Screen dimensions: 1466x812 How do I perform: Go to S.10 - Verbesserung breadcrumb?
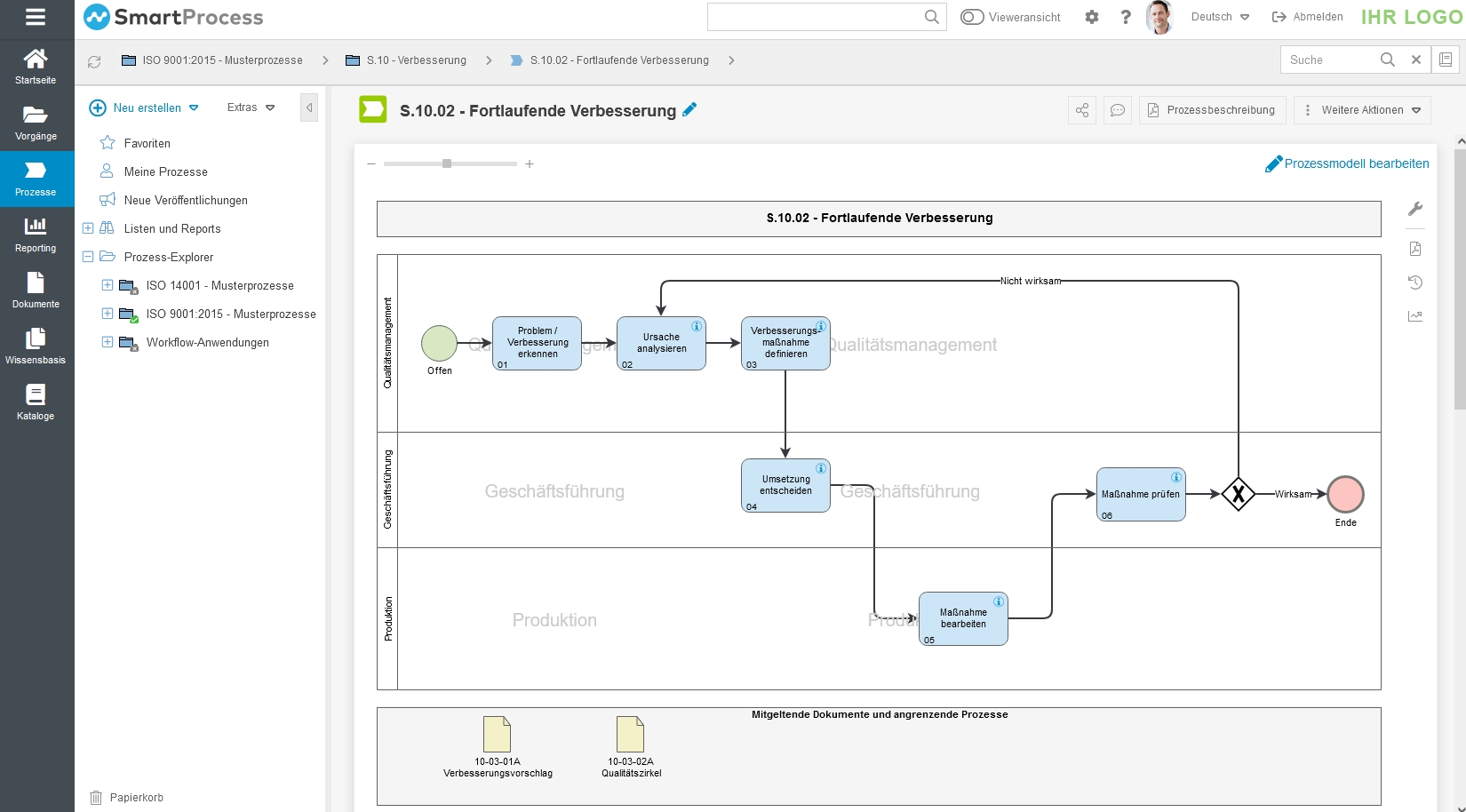click(405, 60)
